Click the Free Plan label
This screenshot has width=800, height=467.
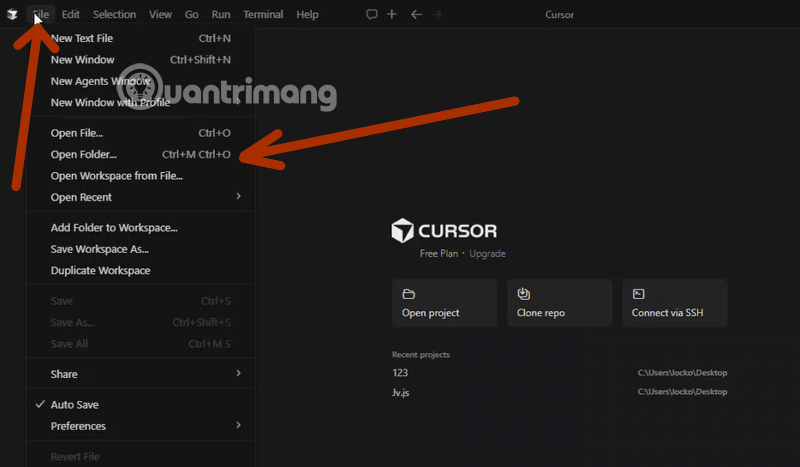[x=439, y=254]
